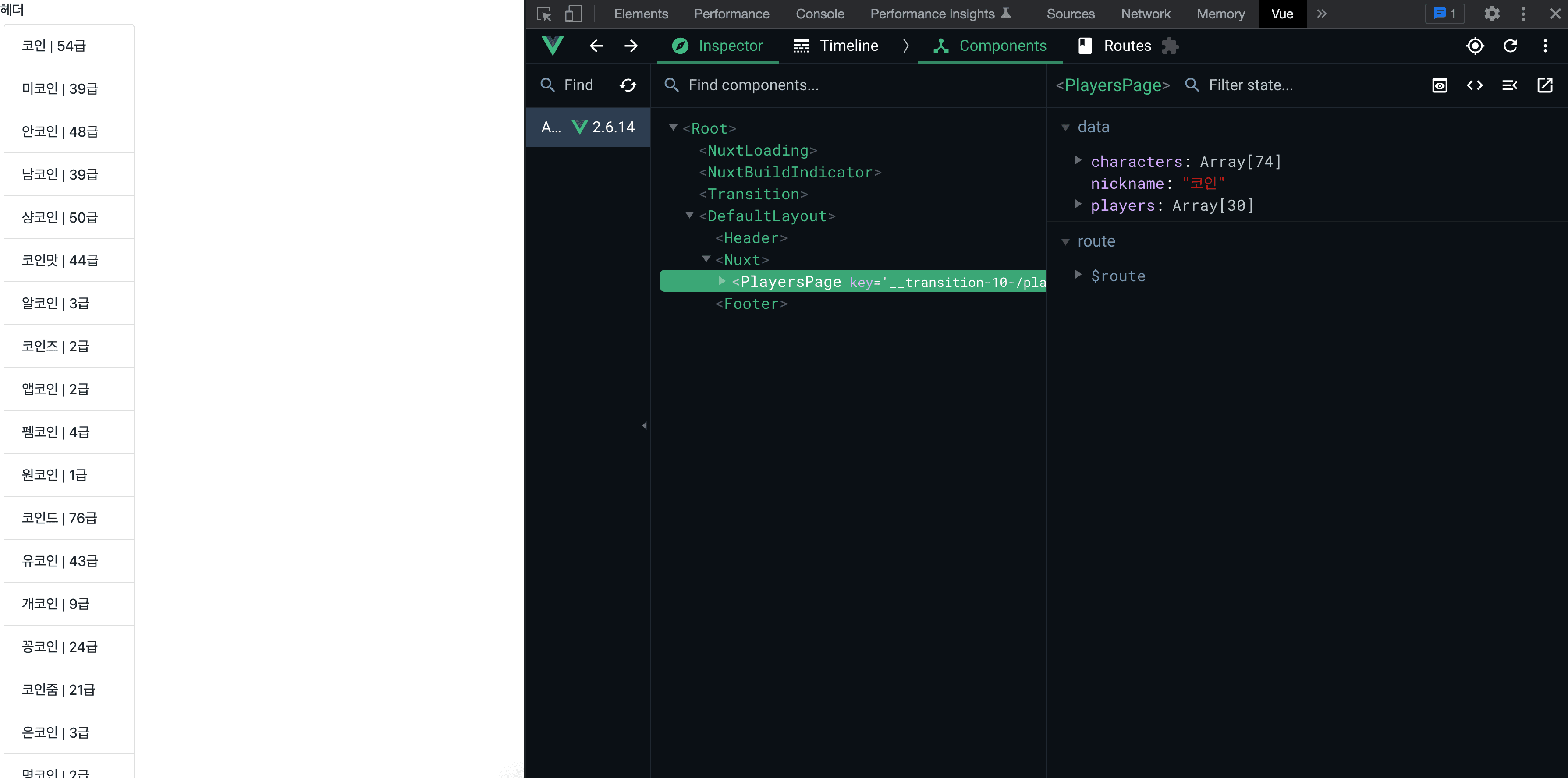The image size is (1568, 778).
Task: Collapse the DefaultLayout tree node
Action: [x=690, y=216]
